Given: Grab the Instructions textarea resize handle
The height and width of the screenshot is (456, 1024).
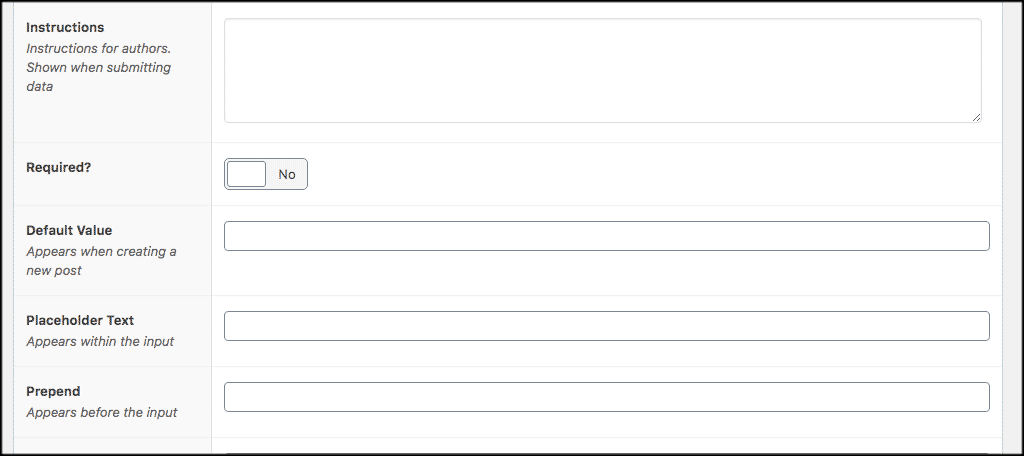Looking at the screenshot, I should tap(976, 117).
